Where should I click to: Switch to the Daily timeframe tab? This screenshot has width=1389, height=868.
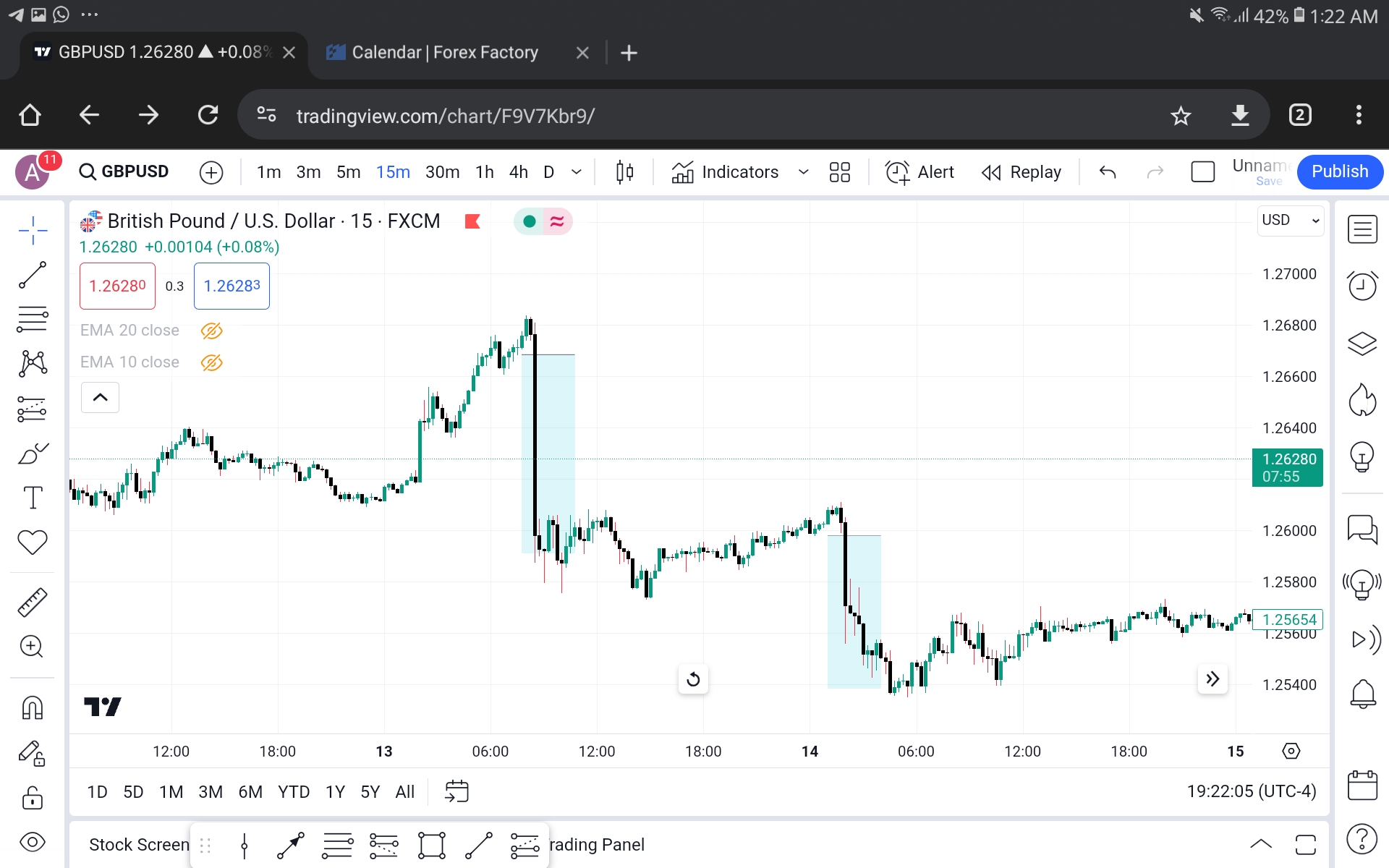[548, 171]
